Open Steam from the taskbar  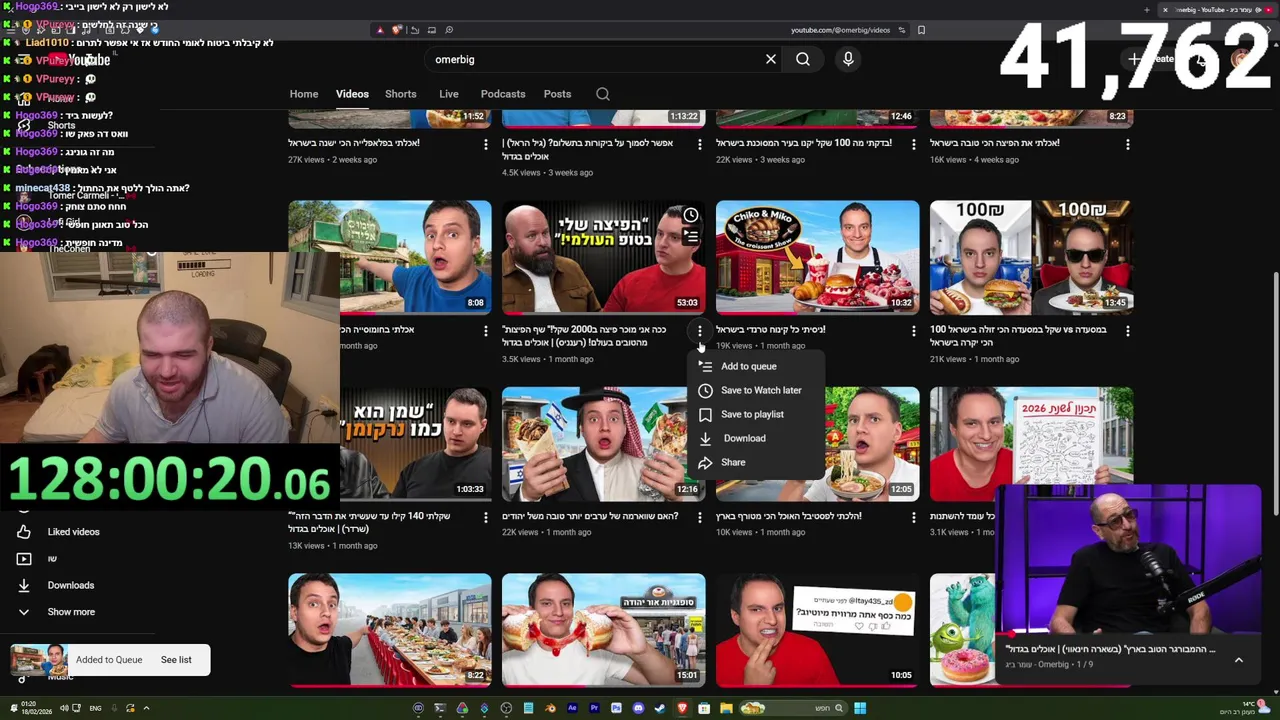(660, 708)
